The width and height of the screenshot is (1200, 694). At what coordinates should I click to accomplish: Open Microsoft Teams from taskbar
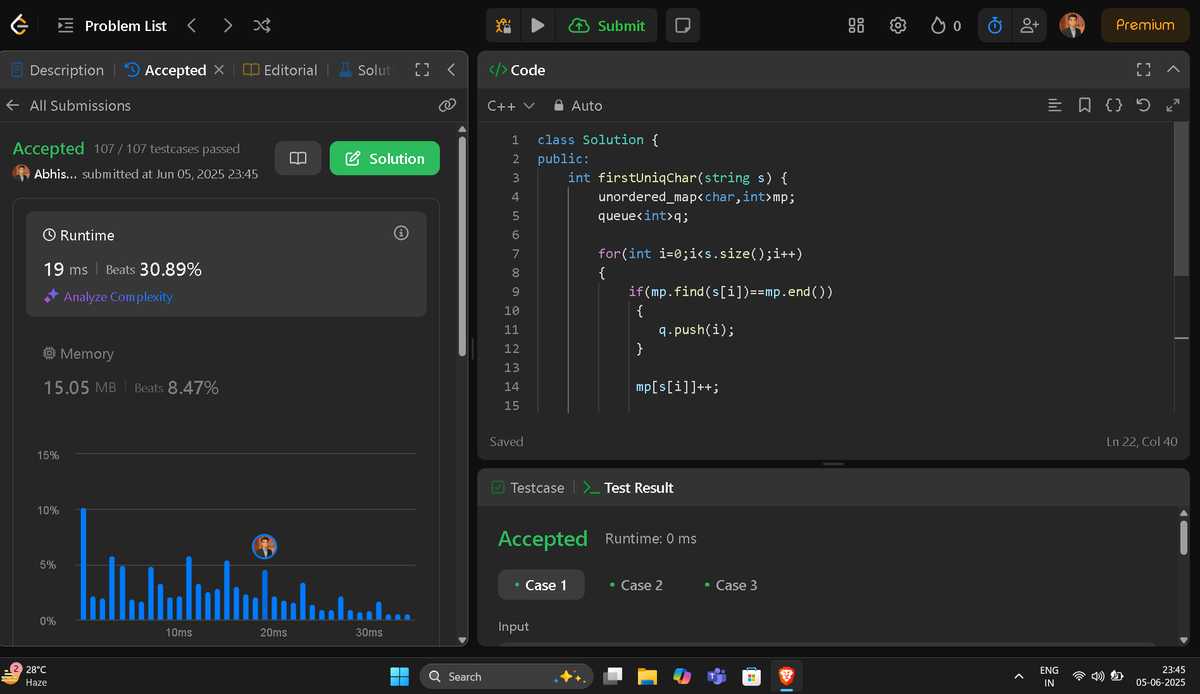pos(716,676)
